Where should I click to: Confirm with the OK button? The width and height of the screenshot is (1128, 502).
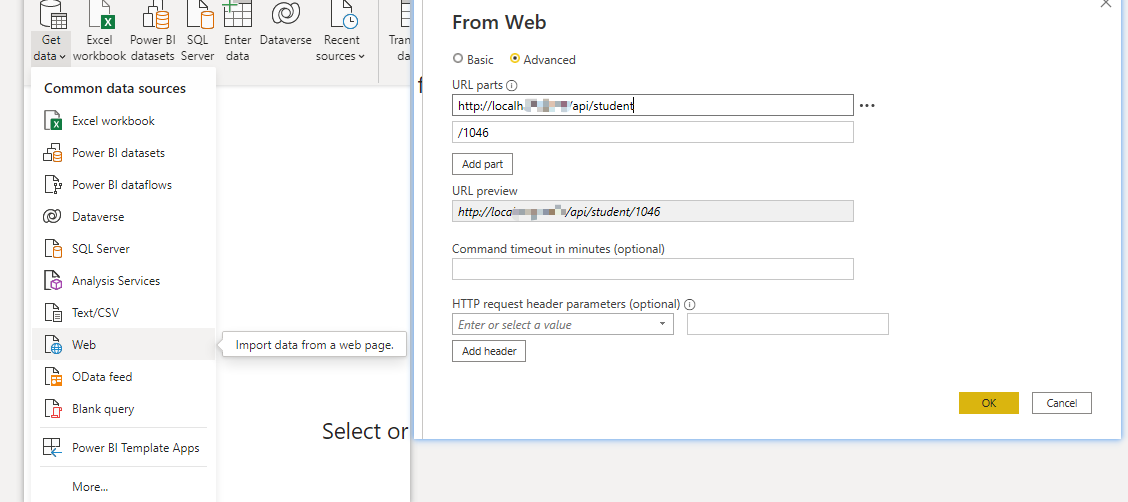988,403
